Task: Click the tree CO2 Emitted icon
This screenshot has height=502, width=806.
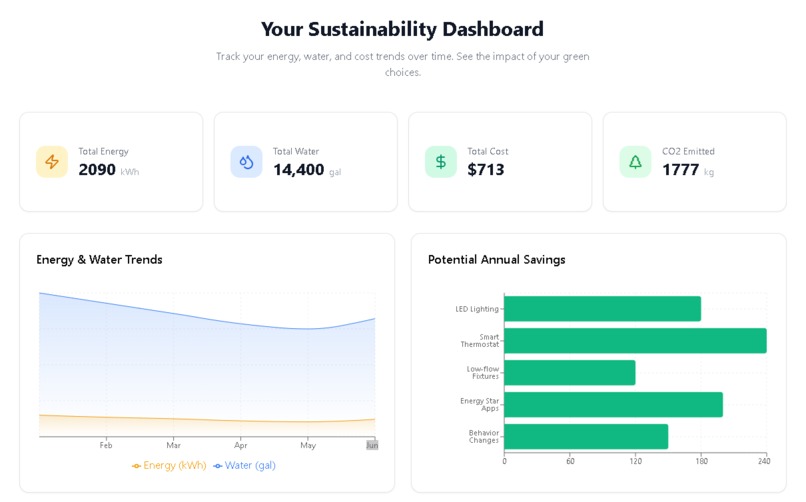Action: 635,162
